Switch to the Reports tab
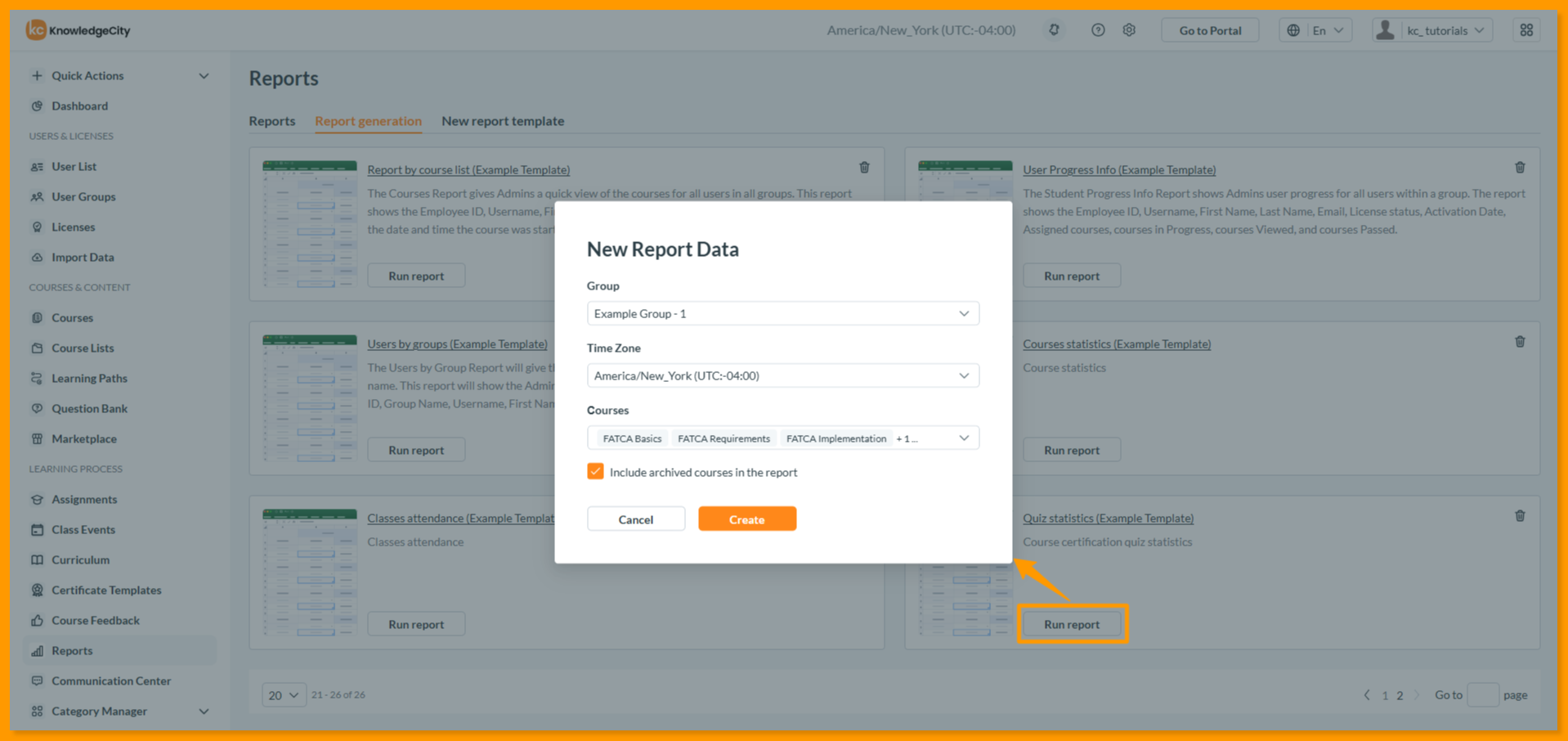 [272, 121]
